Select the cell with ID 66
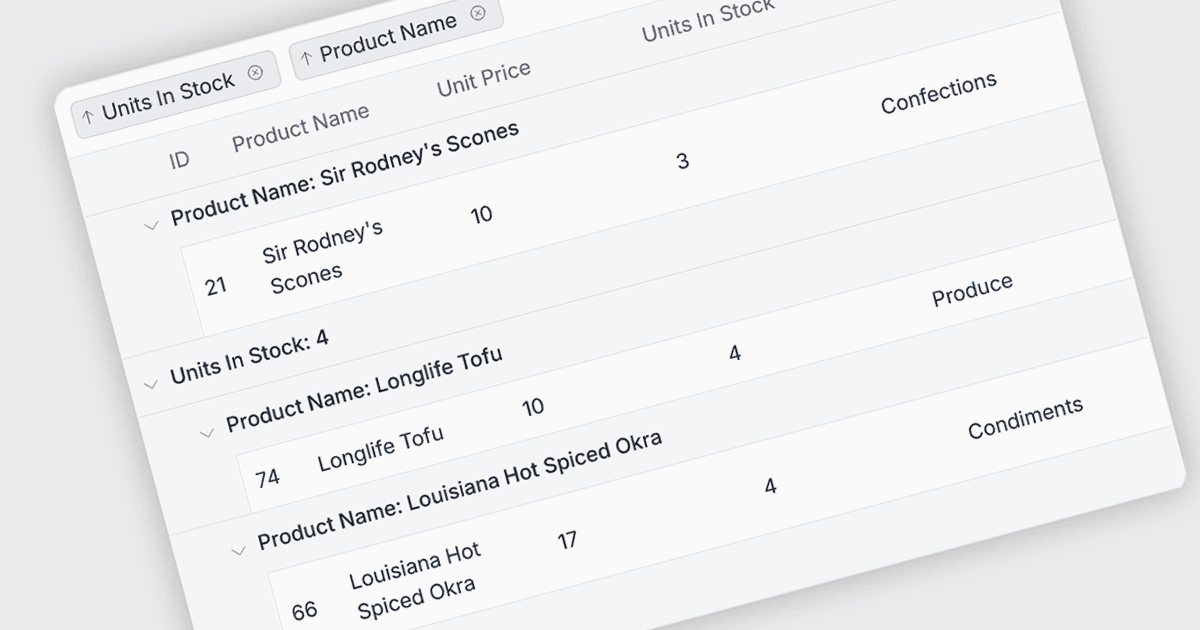This screenshot has height=630, width=1200. [x=305, y=610]
